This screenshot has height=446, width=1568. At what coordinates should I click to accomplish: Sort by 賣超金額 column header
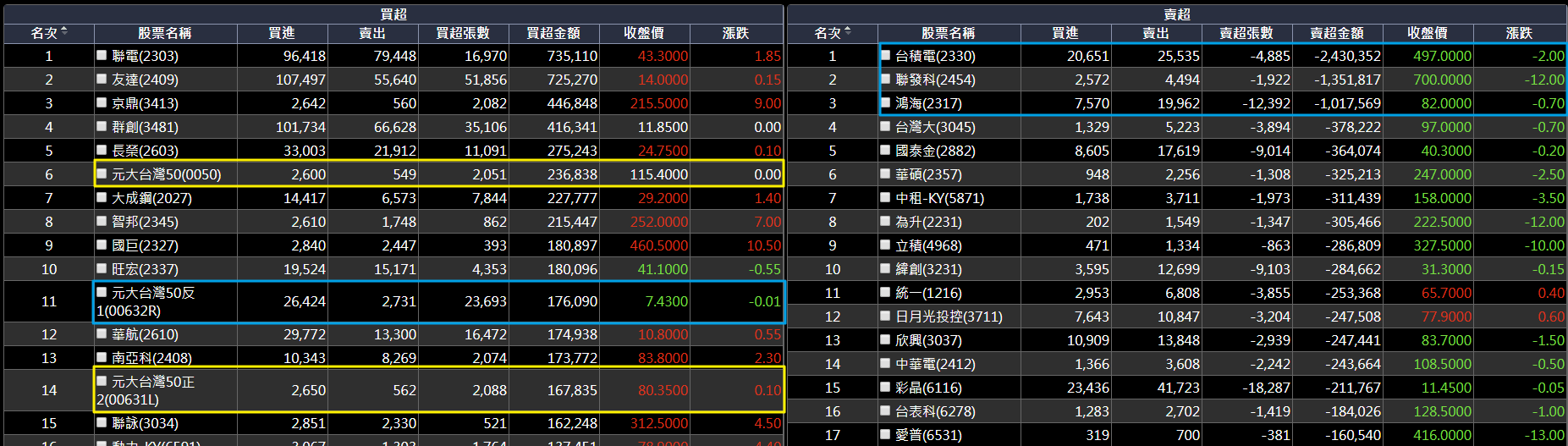point(1337,33)
